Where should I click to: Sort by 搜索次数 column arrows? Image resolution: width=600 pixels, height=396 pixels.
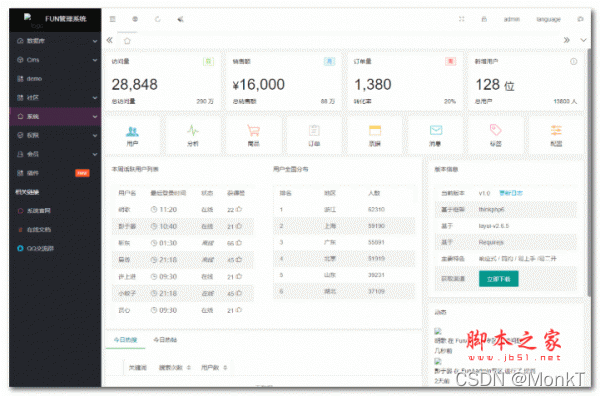188,368
